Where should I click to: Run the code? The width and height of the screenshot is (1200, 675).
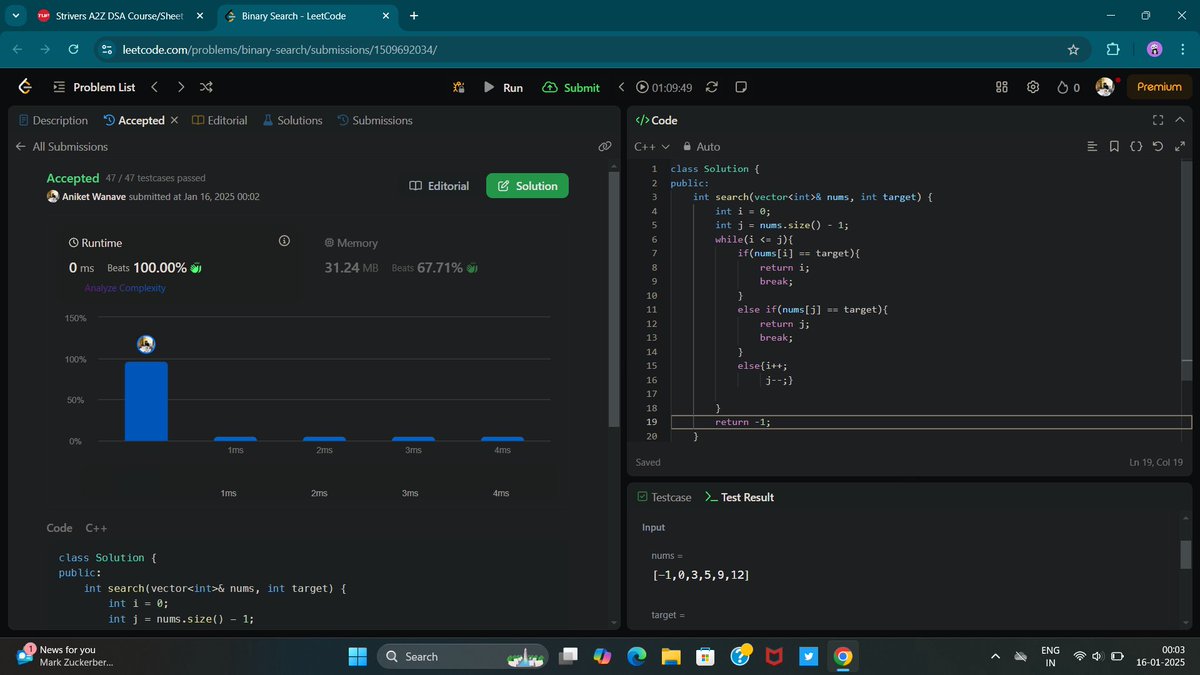pyautogui.click(x=503, y=87)
